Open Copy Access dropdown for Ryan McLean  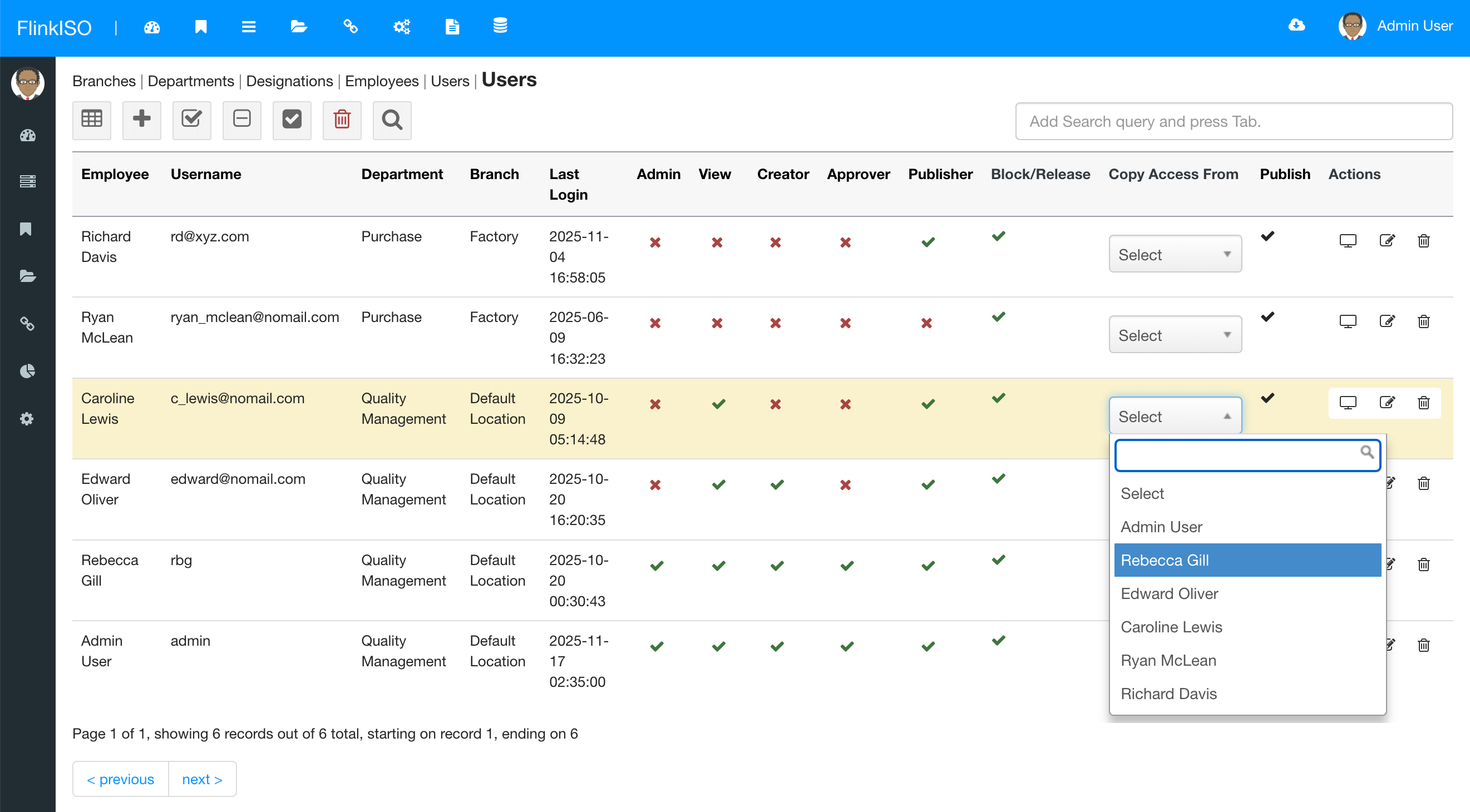click(1175, 335)
